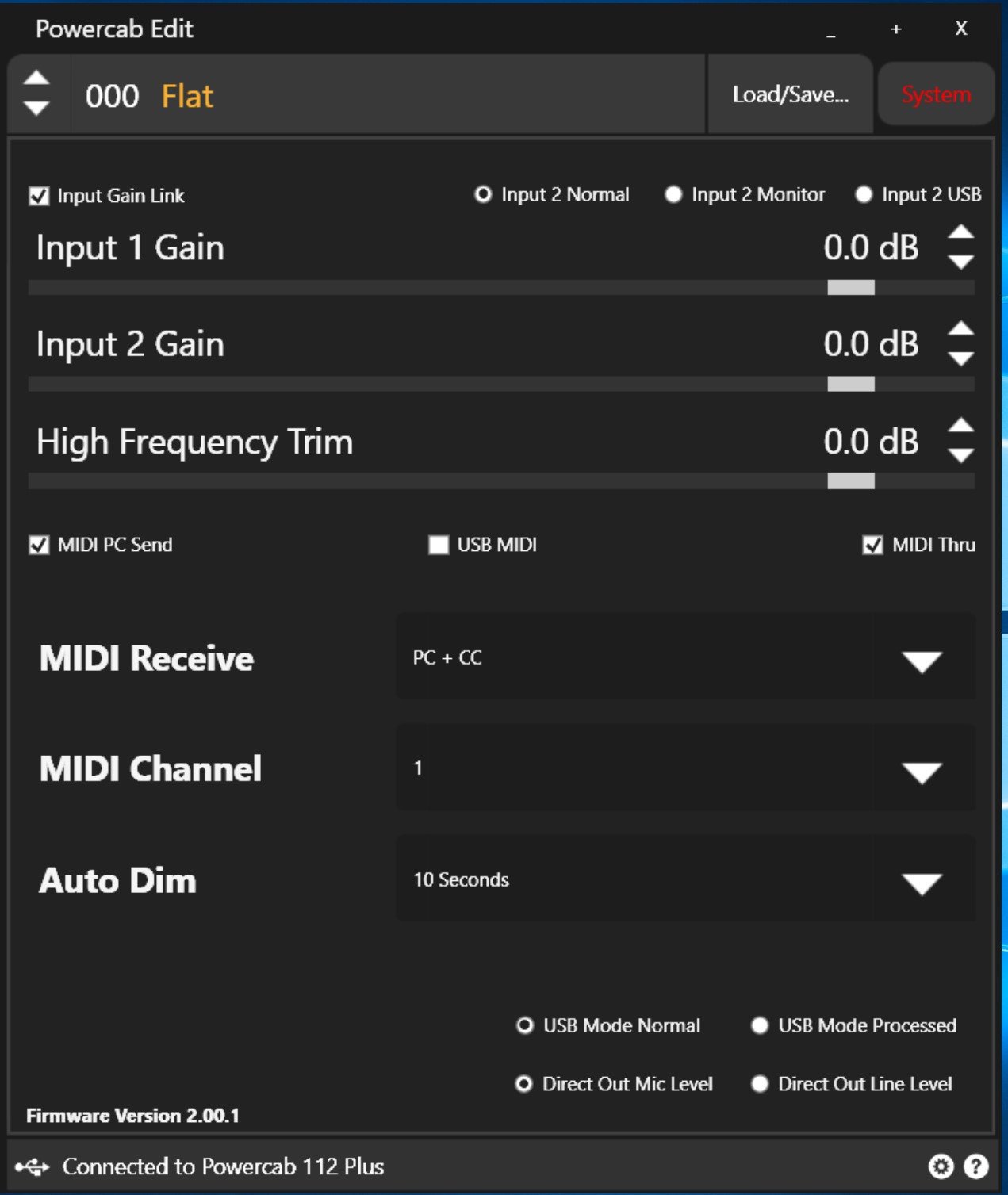Screen dimensions: 1008x1195
Task: Click the help question mark icon
Action: pos(975,1166)
